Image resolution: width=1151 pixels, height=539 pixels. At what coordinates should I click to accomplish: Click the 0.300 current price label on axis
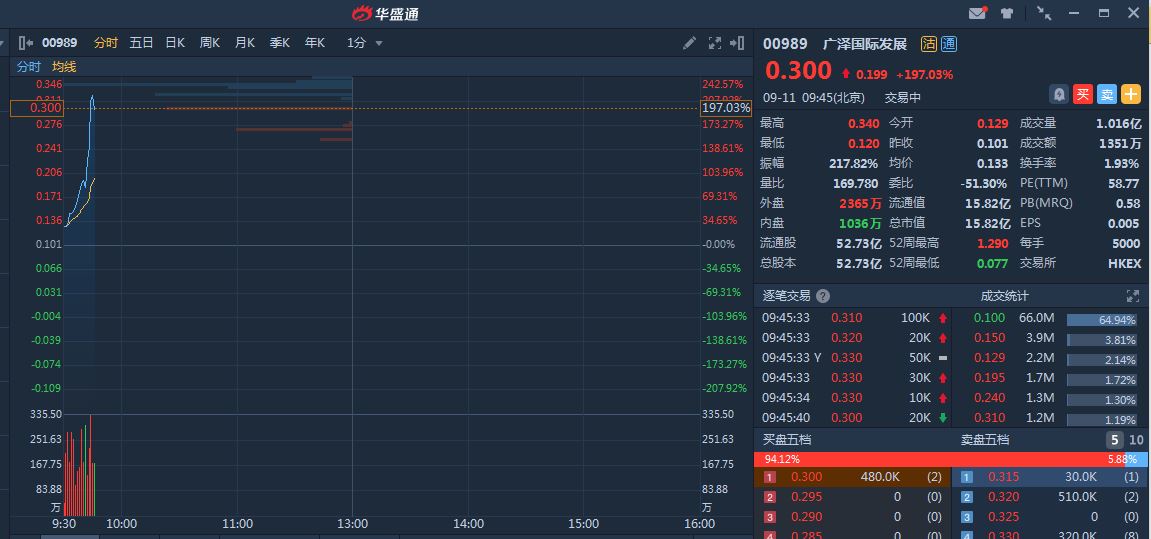pos(37,108)
